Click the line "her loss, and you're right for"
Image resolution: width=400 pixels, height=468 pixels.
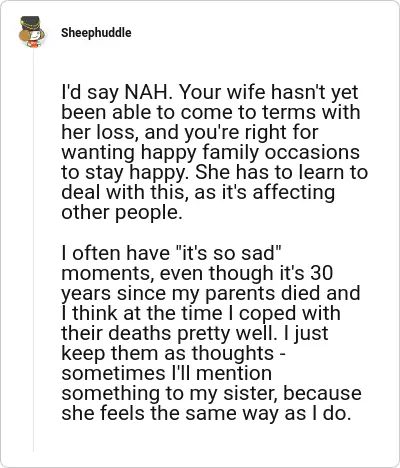(190, 132)
